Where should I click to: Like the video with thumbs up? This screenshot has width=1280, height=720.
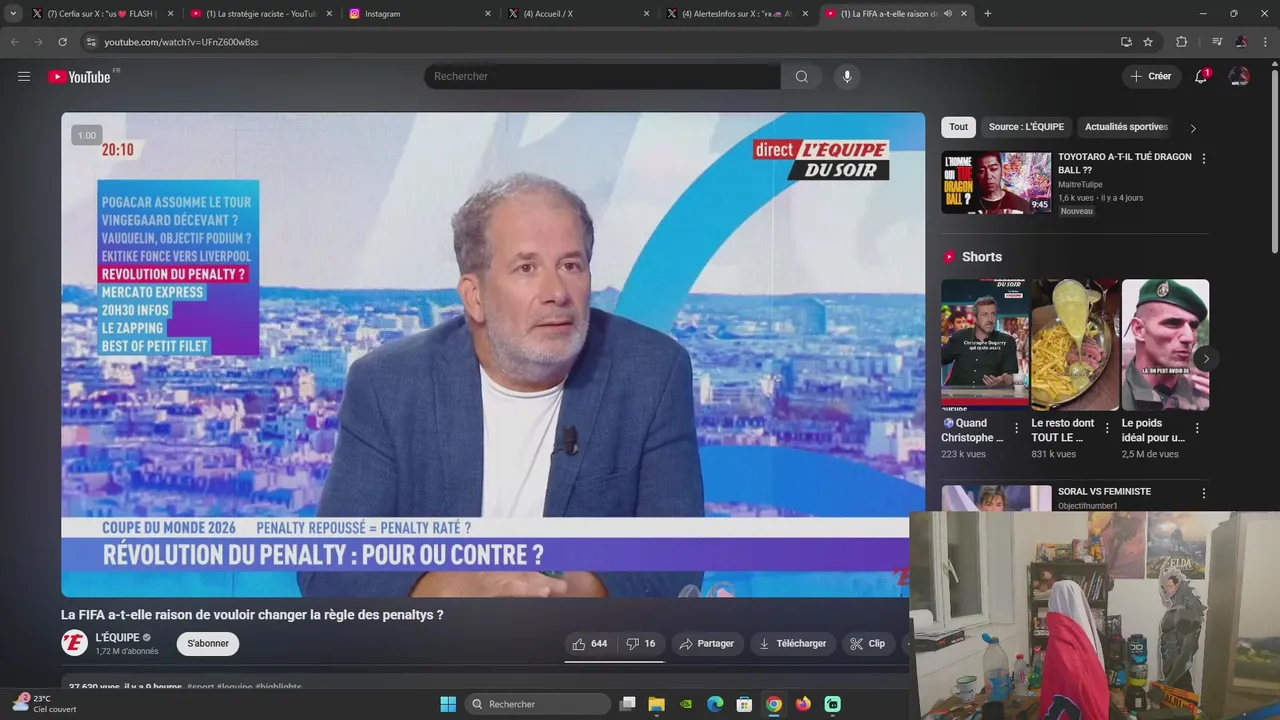590,644
